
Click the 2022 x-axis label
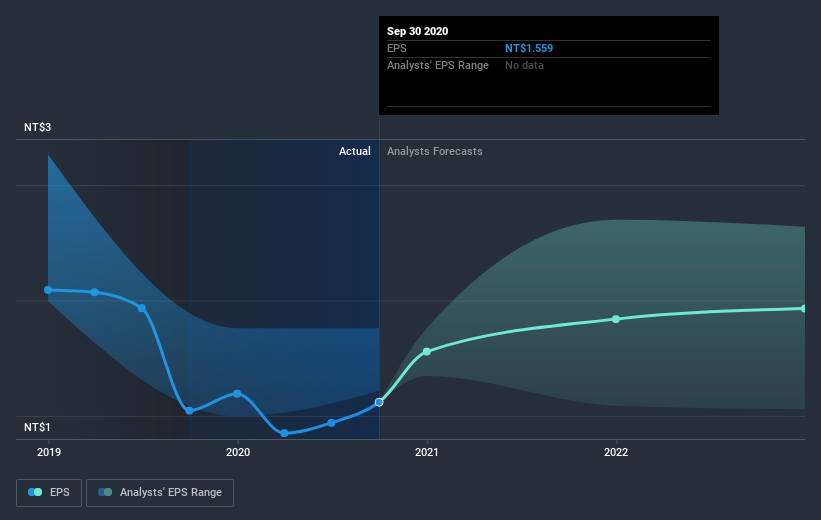click(x=616, y=452)
